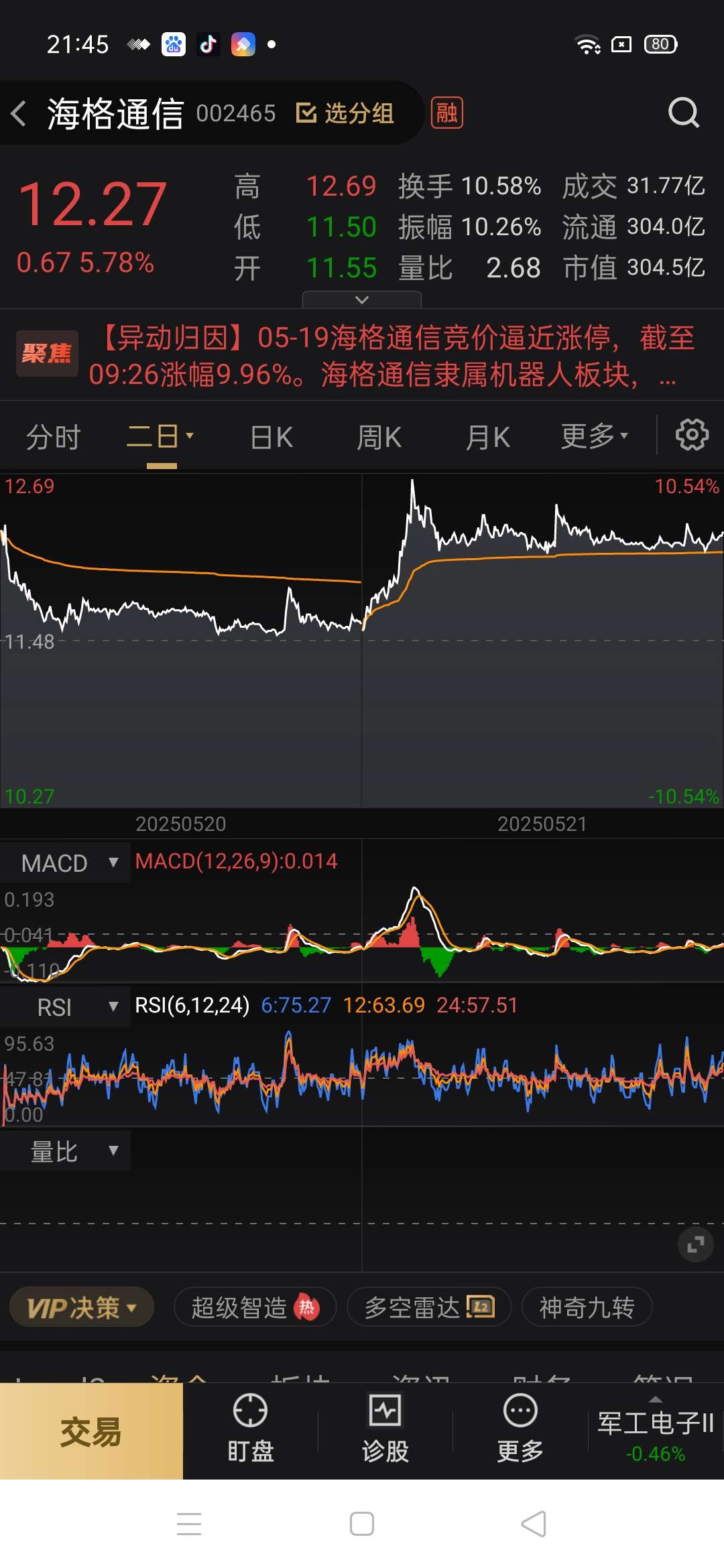The image size is (724, 1568).
Task: Open 盯盘 watch icon
Action: point(251,1427)
